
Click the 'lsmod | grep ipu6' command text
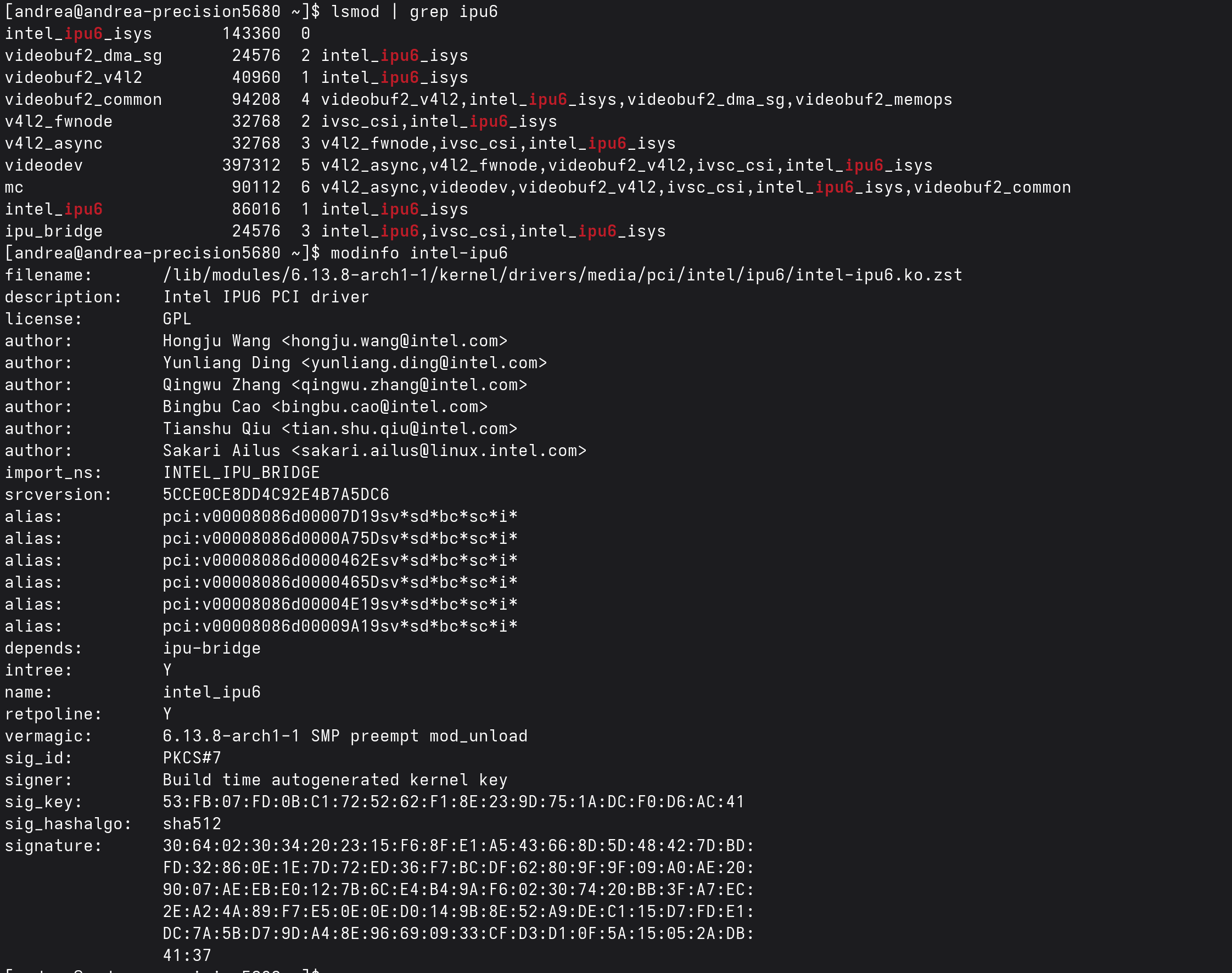[415, 12]
